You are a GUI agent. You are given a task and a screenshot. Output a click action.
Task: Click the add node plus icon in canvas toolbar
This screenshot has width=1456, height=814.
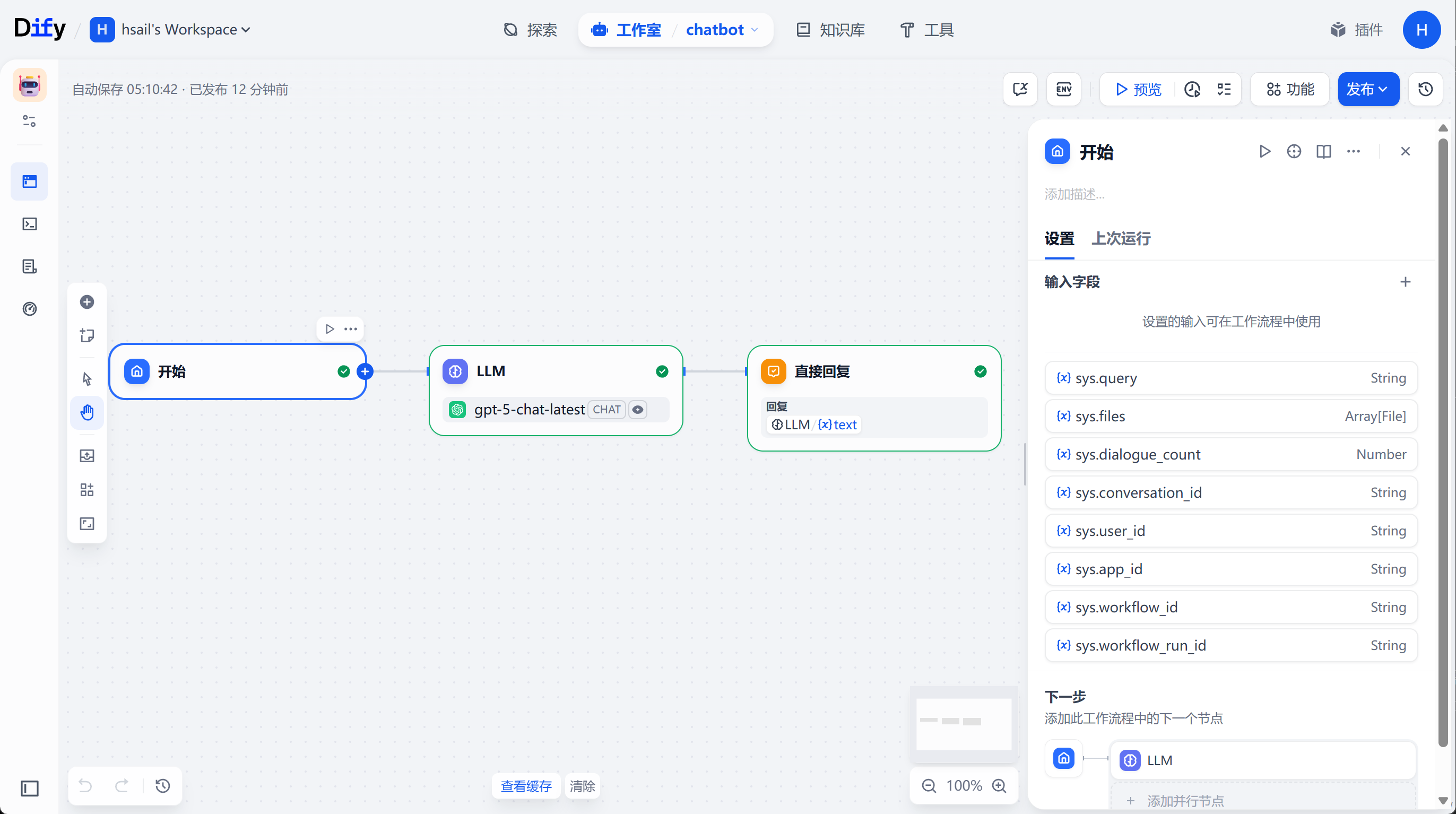click(87, 302)
